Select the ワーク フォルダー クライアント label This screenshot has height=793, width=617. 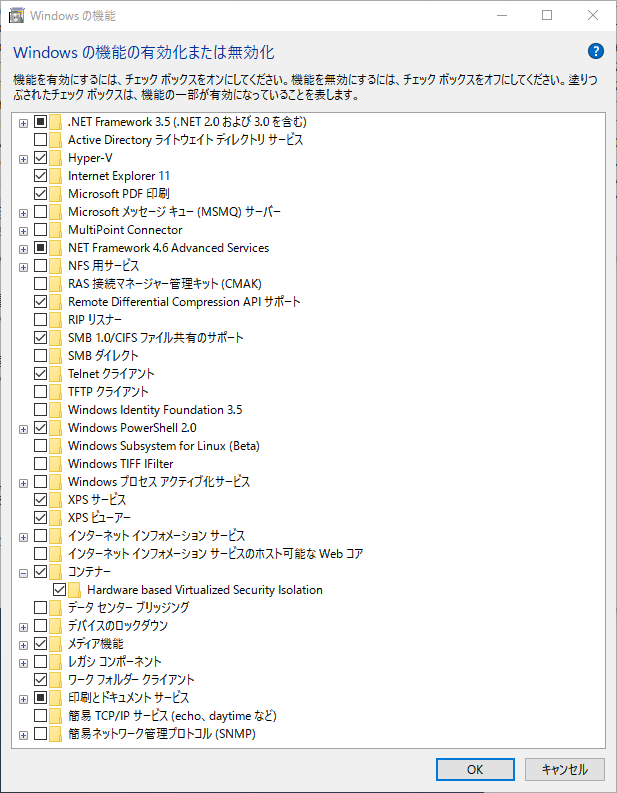point(131,680)
